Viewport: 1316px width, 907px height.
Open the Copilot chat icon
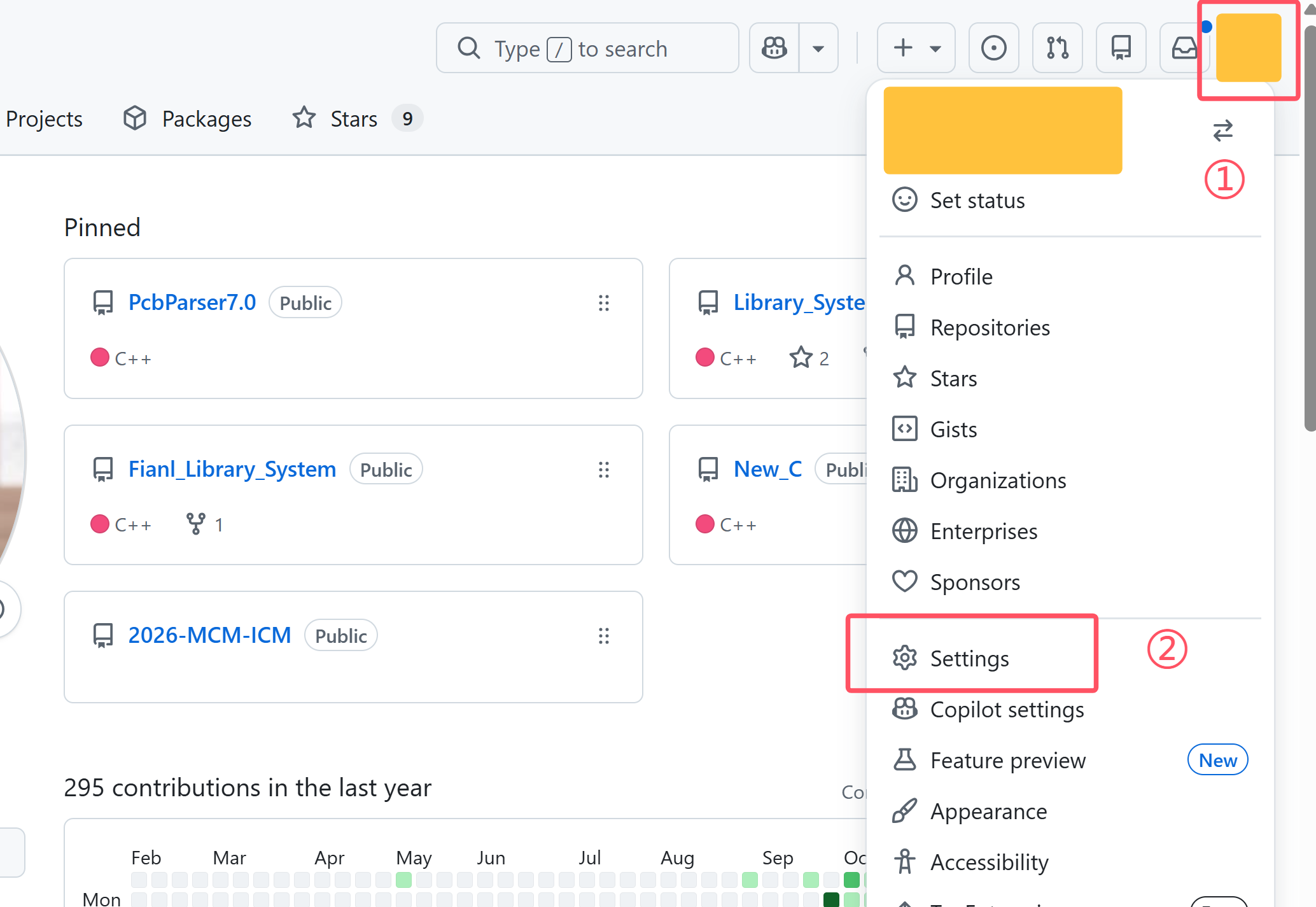click(774, 48)
